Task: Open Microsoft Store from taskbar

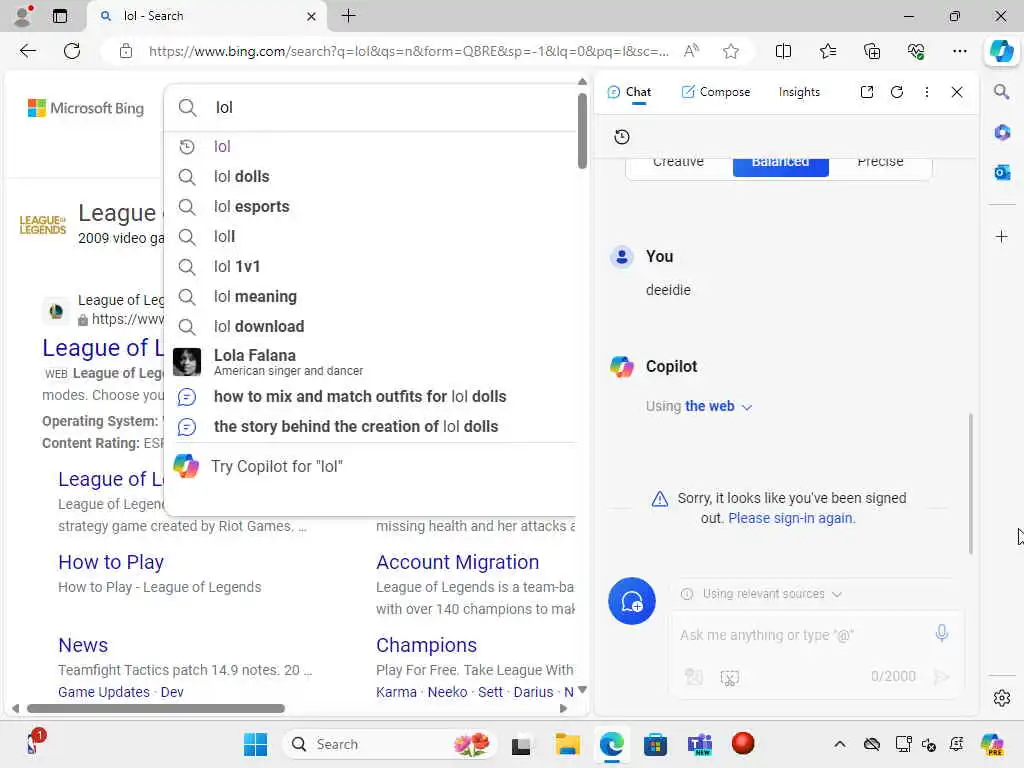Action: click(x=655, y=744)
